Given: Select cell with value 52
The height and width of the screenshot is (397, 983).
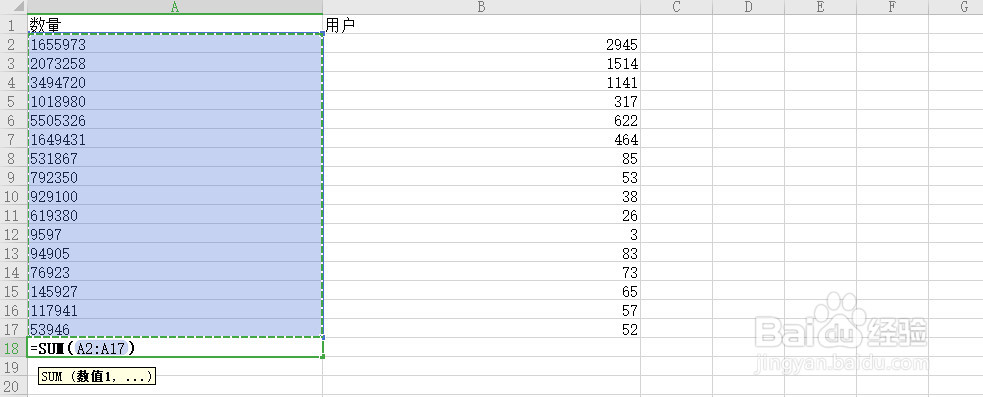Looking at the screenshot, I should pyautogui.click(x=481, y=329).
